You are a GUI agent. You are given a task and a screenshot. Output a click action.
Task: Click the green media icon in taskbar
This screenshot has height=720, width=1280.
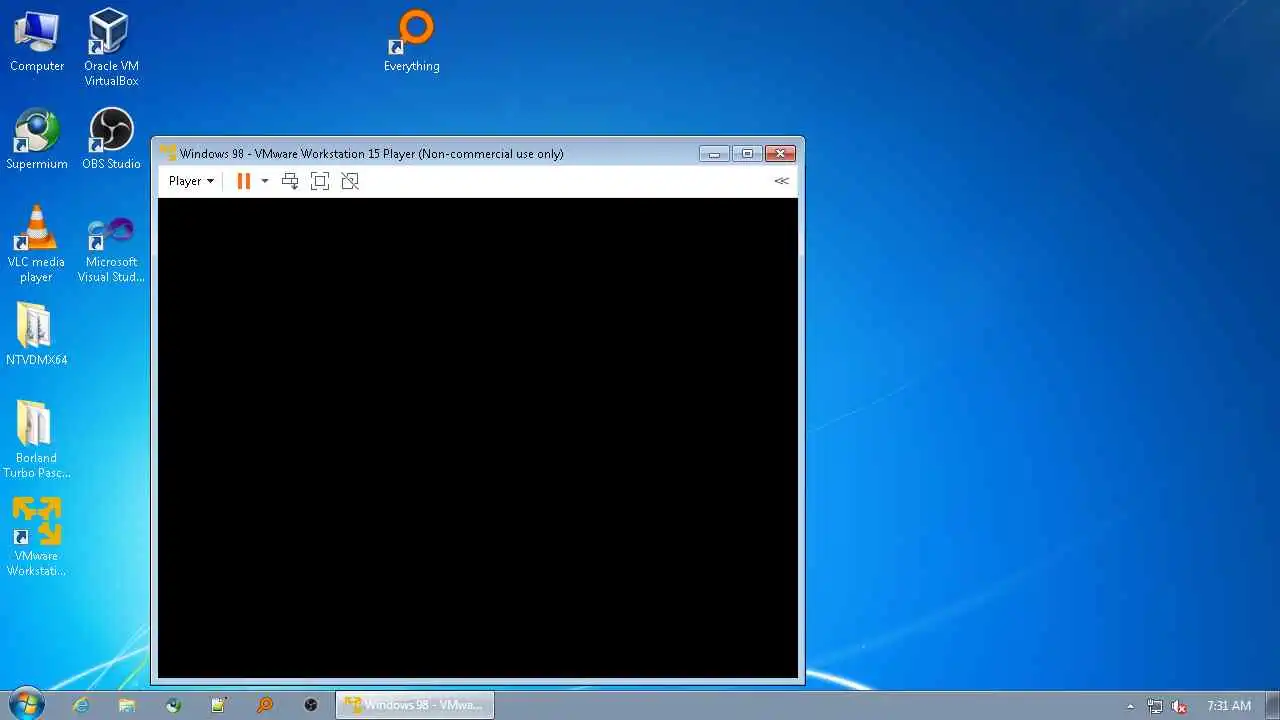[173, 705]
